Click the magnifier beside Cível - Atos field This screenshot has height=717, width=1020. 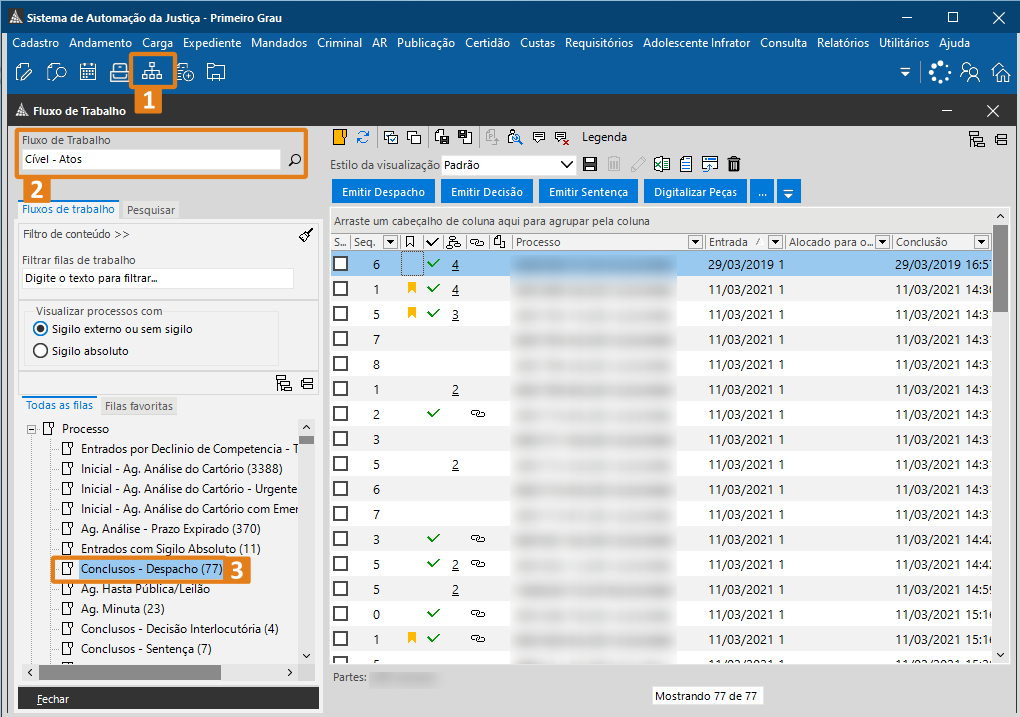295,159
